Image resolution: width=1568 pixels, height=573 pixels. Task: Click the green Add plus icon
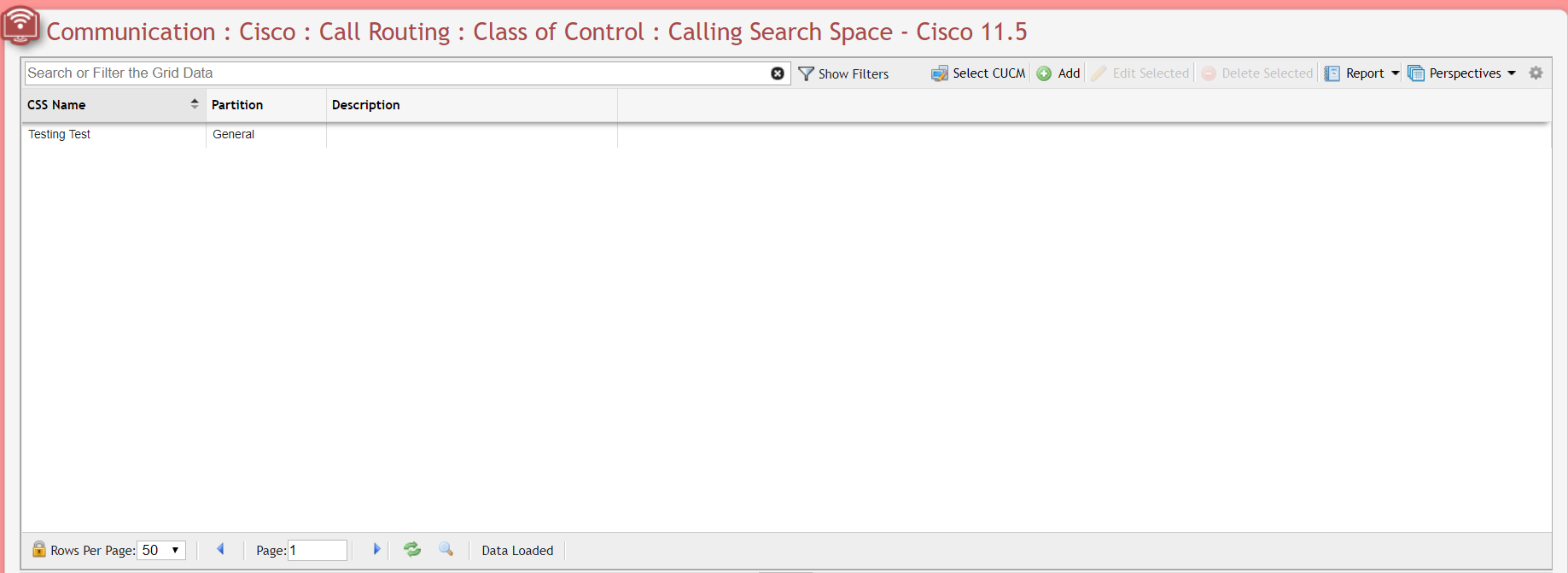tap(1045, 73)
